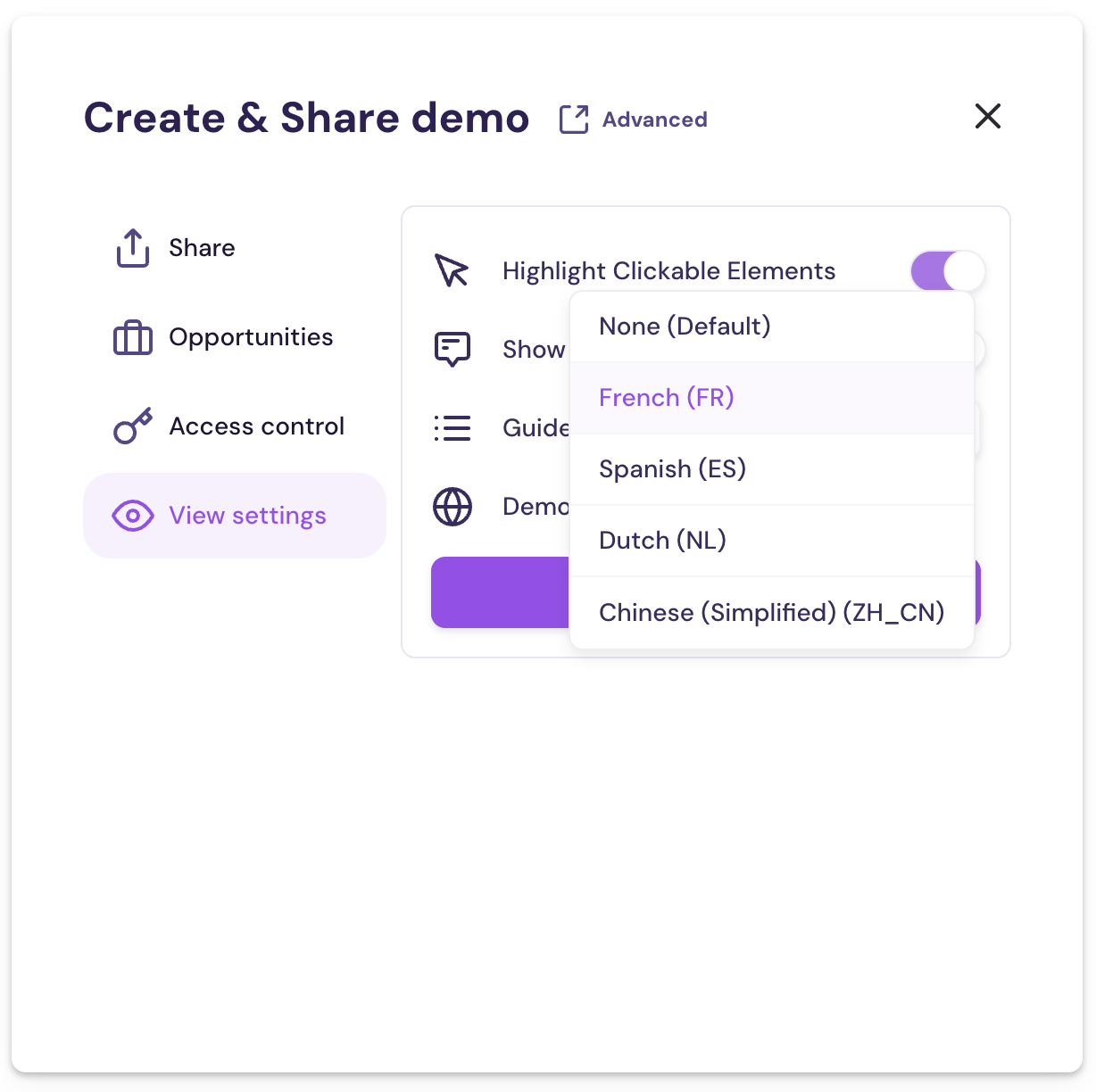Click the list icon beside Guide

pyautogui.click(x=452, y=428)
